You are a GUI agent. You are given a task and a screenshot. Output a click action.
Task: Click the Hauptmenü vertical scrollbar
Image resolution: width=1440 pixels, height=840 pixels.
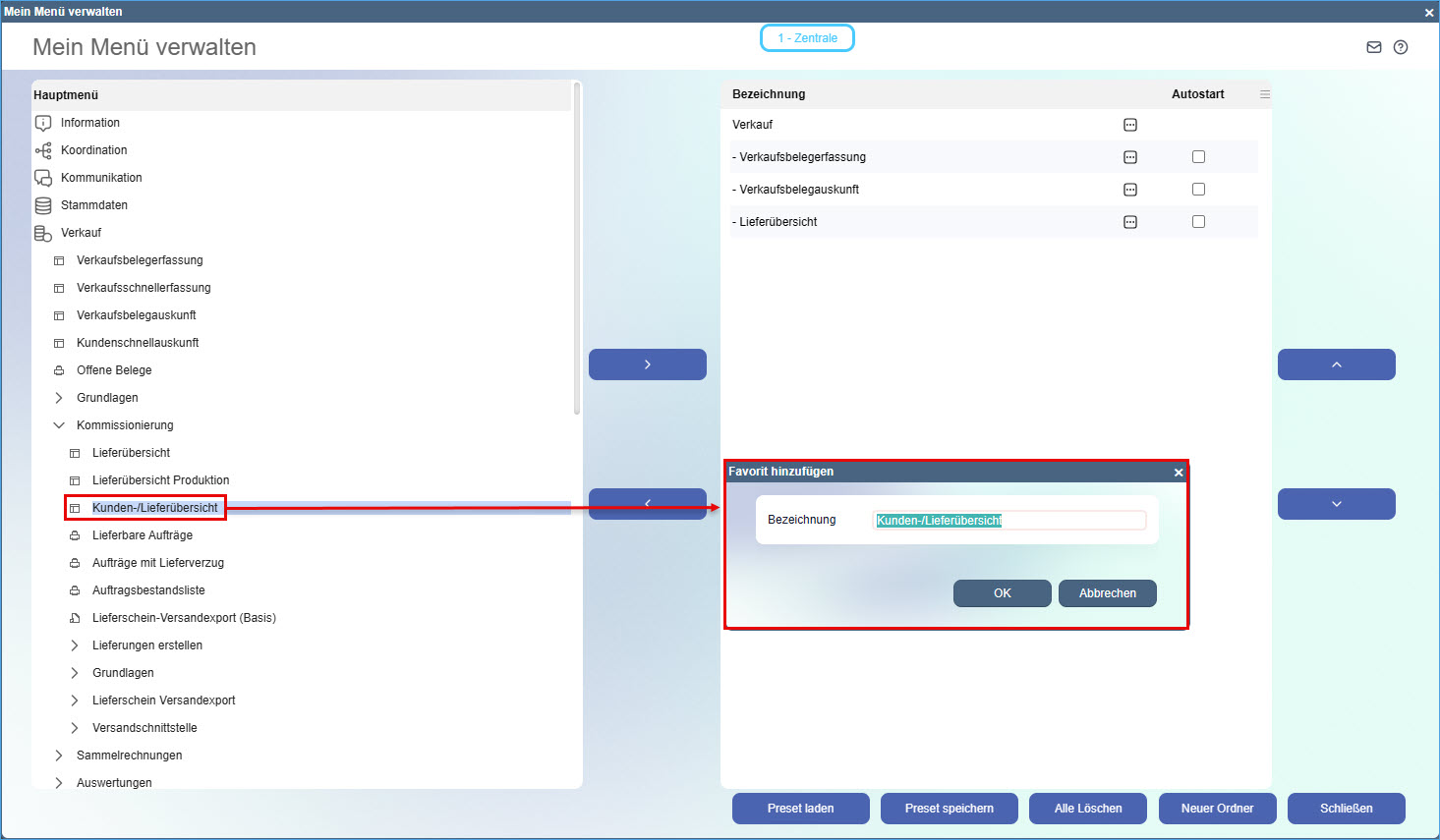577,249
